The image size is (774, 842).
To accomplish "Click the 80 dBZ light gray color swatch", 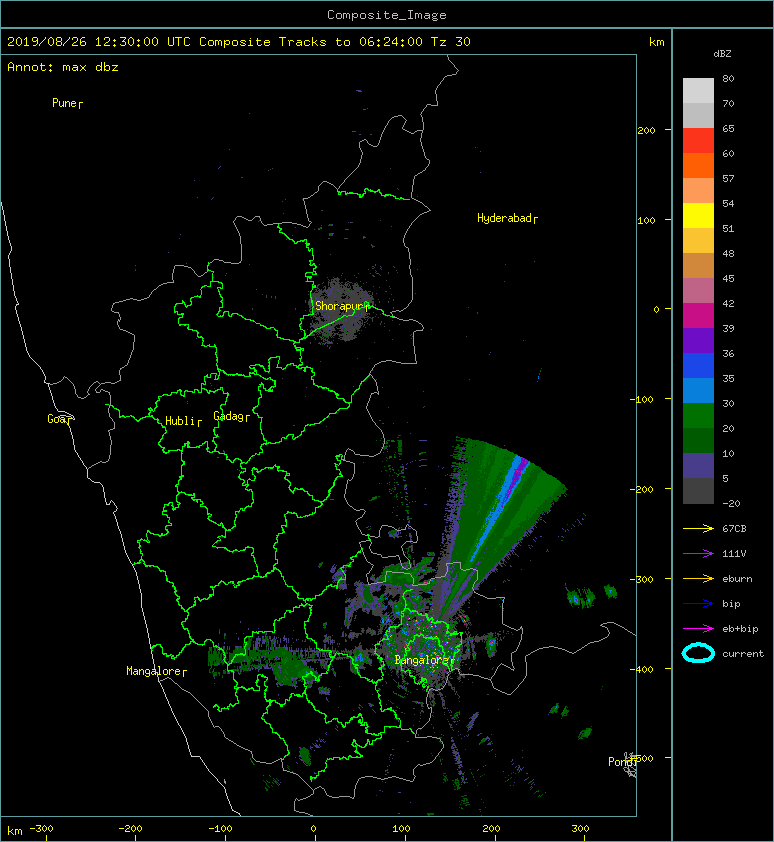I will [698, 90].
